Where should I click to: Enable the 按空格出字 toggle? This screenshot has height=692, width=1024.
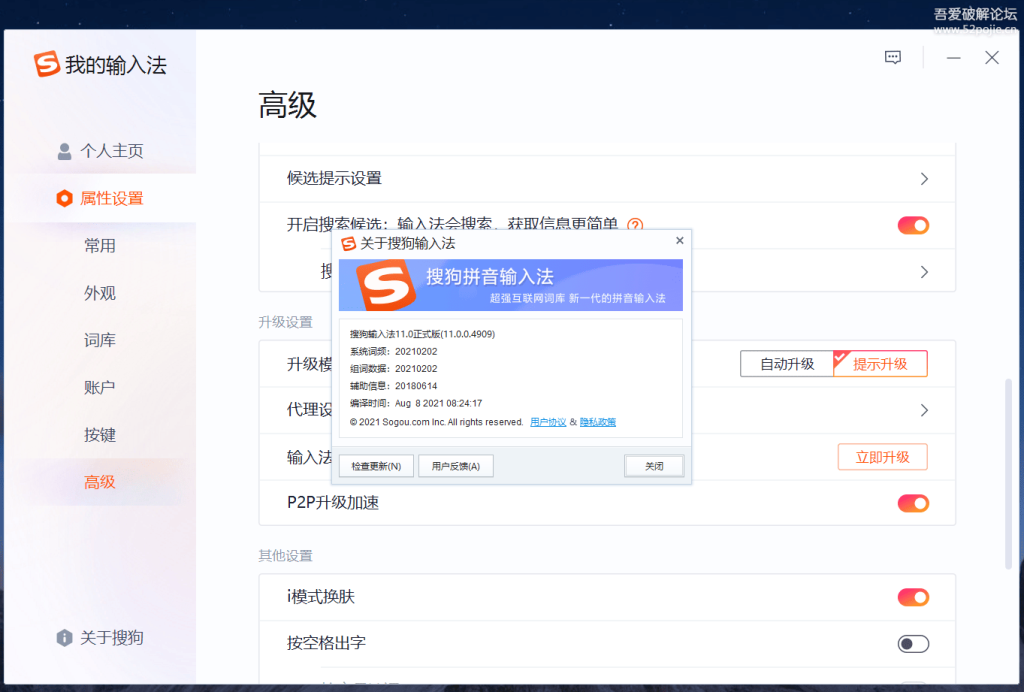(x=913, y=644)
